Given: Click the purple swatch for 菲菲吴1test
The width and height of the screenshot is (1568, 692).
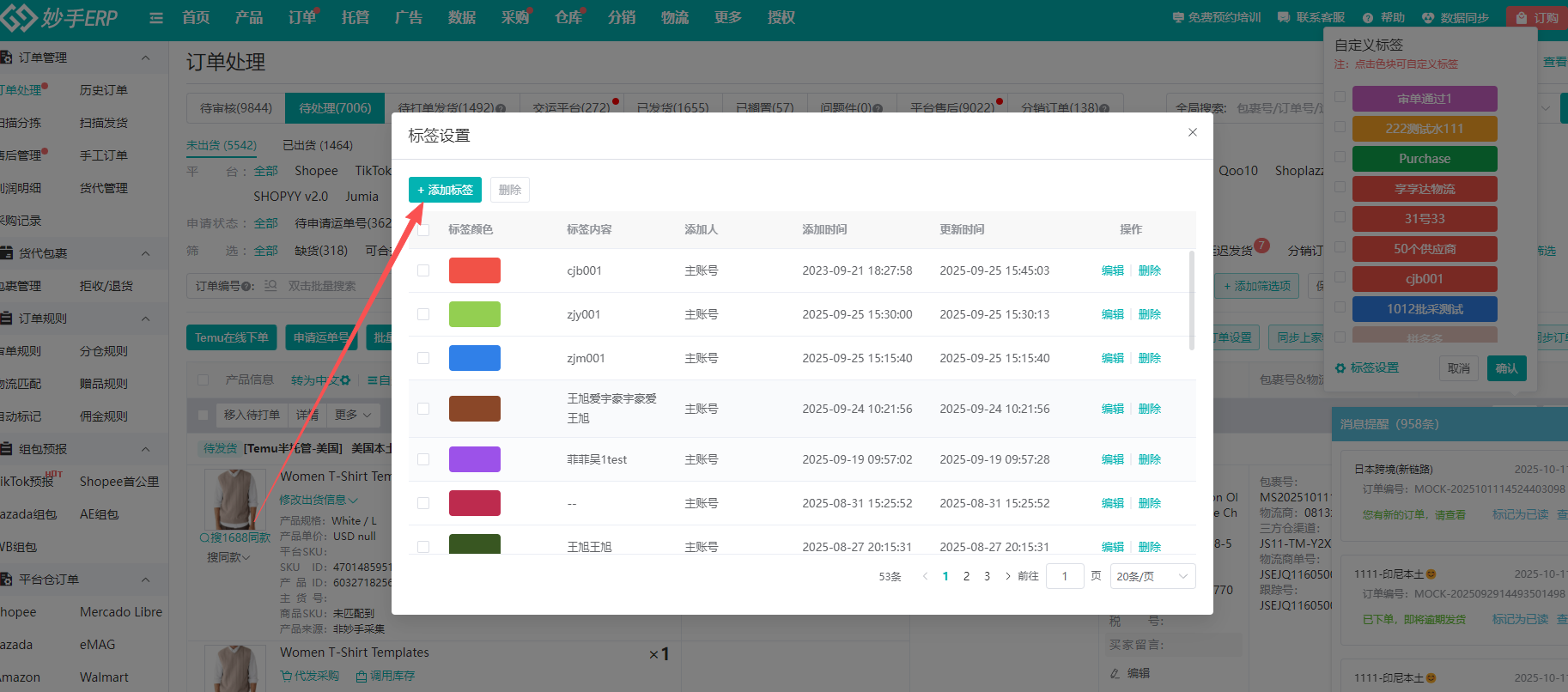Looking at the screenshot, I should tap(474, 459).
